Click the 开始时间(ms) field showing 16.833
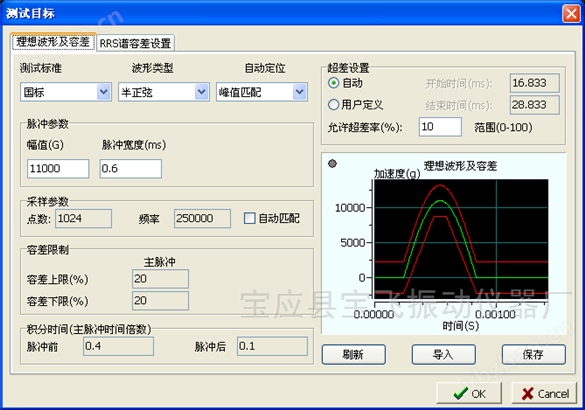The image size is (585, 410). [x=535, y=83]
